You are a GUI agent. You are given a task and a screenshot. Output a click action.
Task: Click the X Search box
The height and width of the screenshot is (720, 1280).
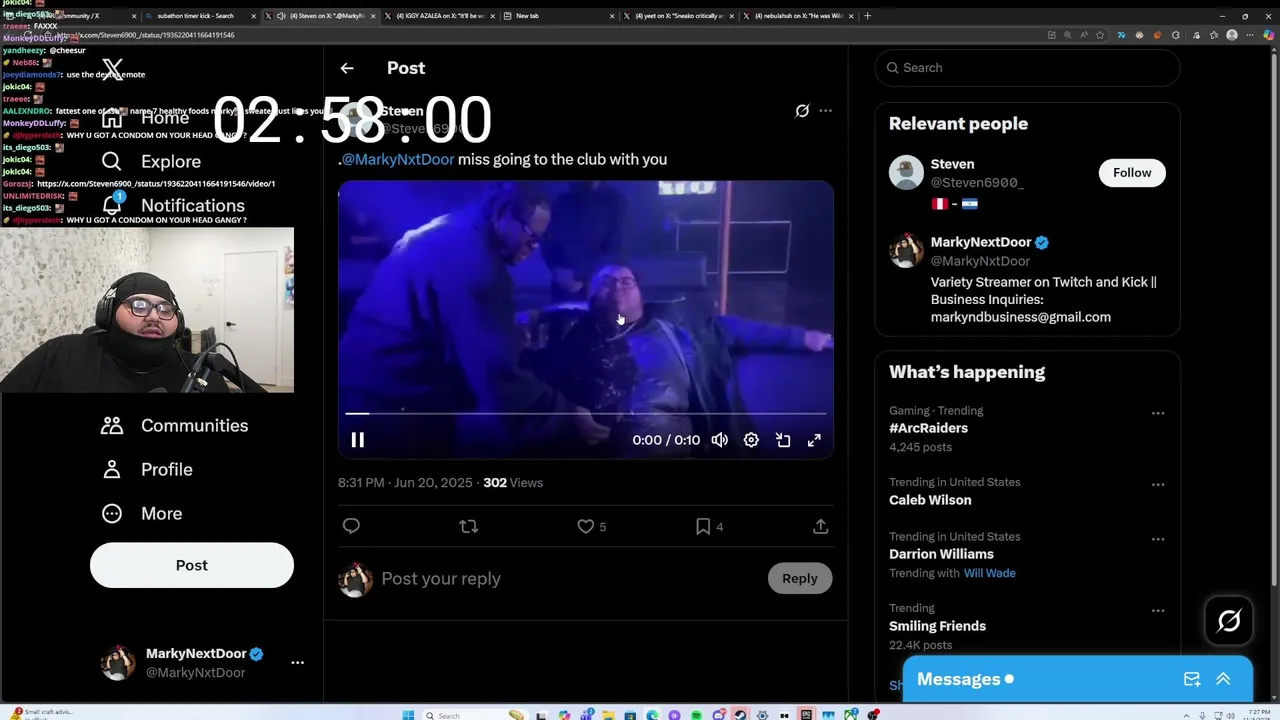(1027, 68)
